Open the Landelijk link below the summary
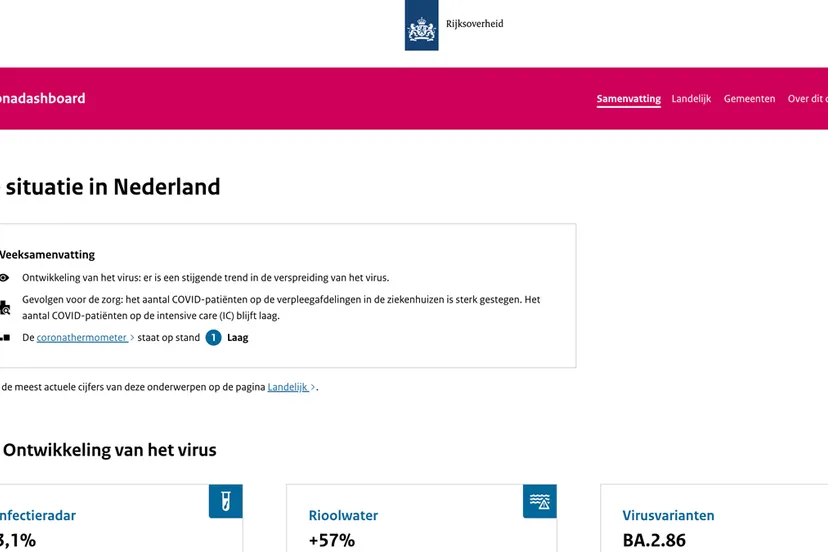828x552 pixels. click(x=288, y=387)
